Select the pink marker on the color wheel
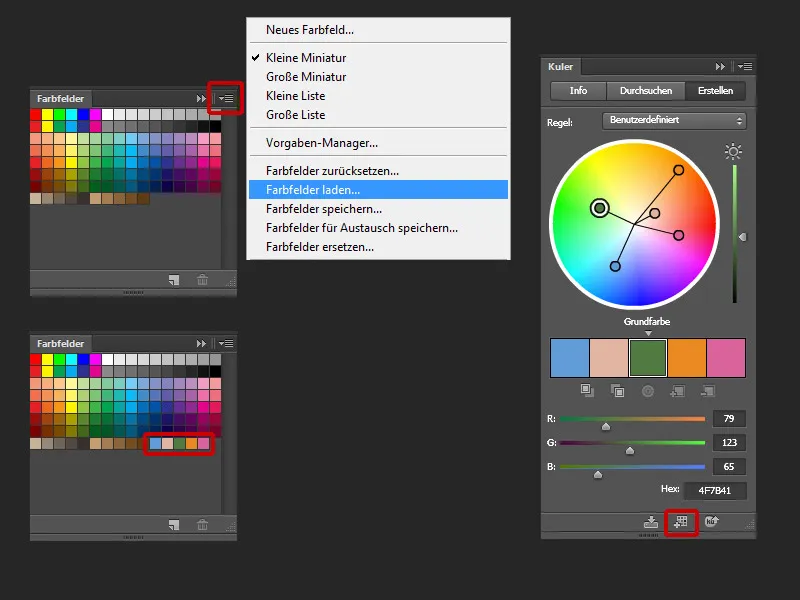The width and height of the screenshot is (800, 600). coord(679,235)
